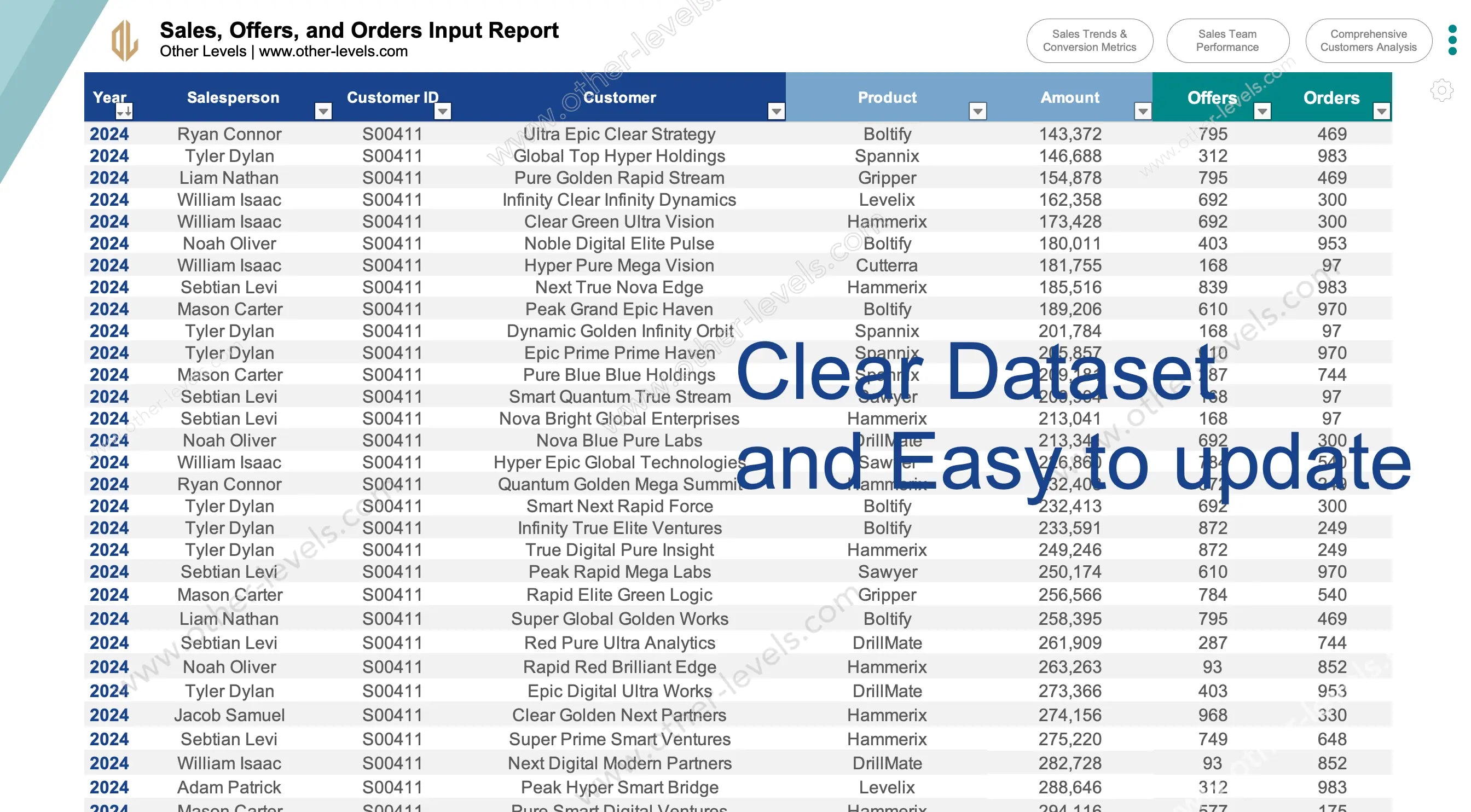Click the gear settings icon

[x=1441, y=90]
